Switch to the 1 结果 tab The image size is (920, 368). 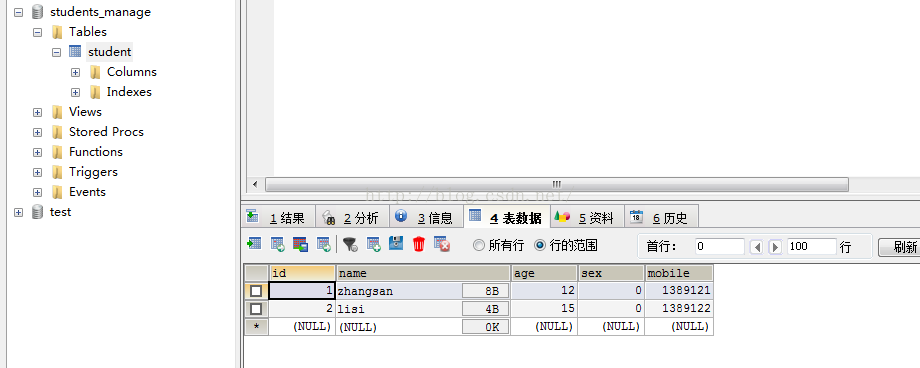coord(278,217)
